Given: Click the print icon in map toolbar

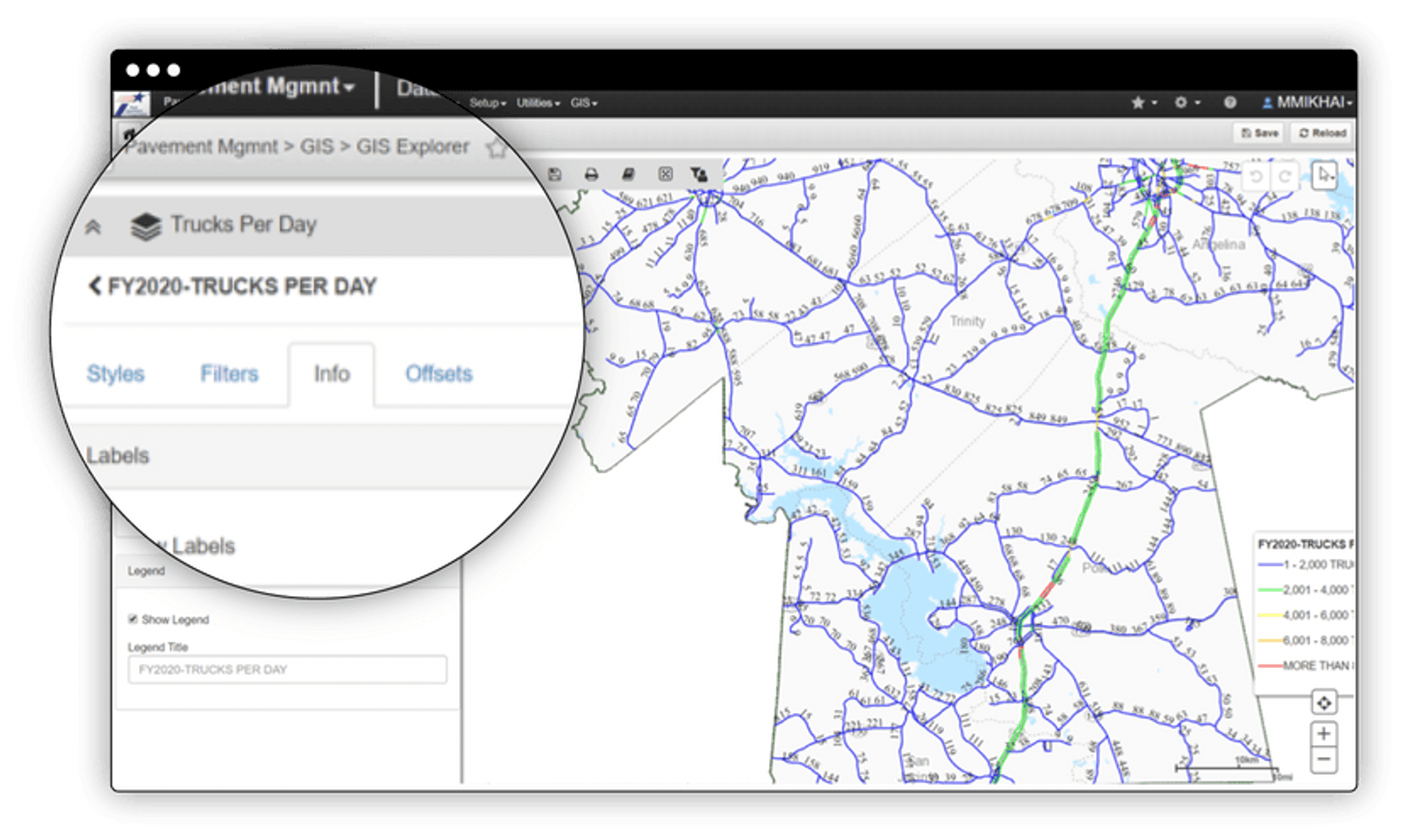Looking at the screenshot, I should pyautogui.click(x=591, y=174).
